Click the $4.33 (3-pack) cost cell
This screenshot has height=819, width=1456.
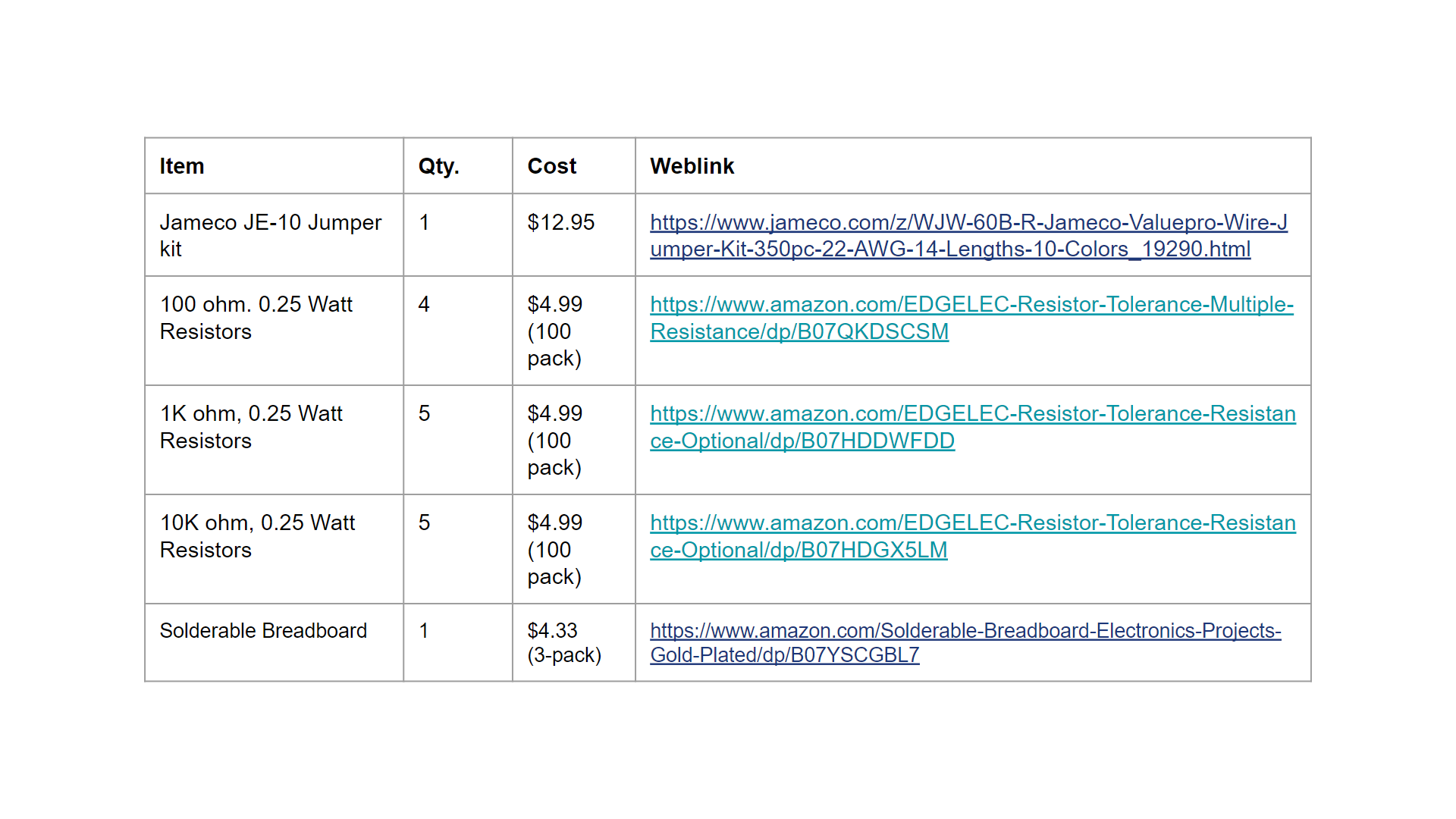pos(563,642)
